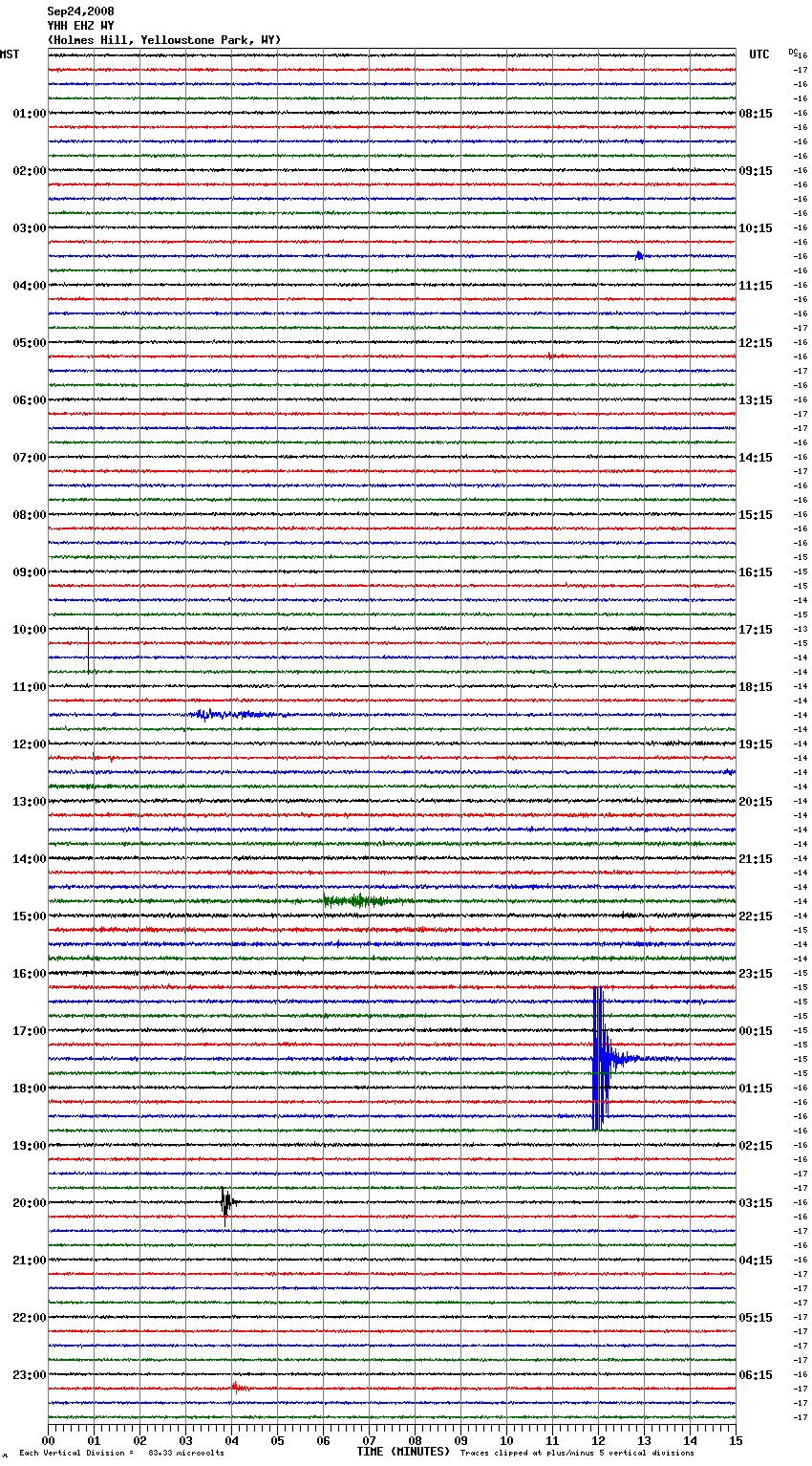Click the 15 minute tick label on bottom axis

(x=736, y=1440)
